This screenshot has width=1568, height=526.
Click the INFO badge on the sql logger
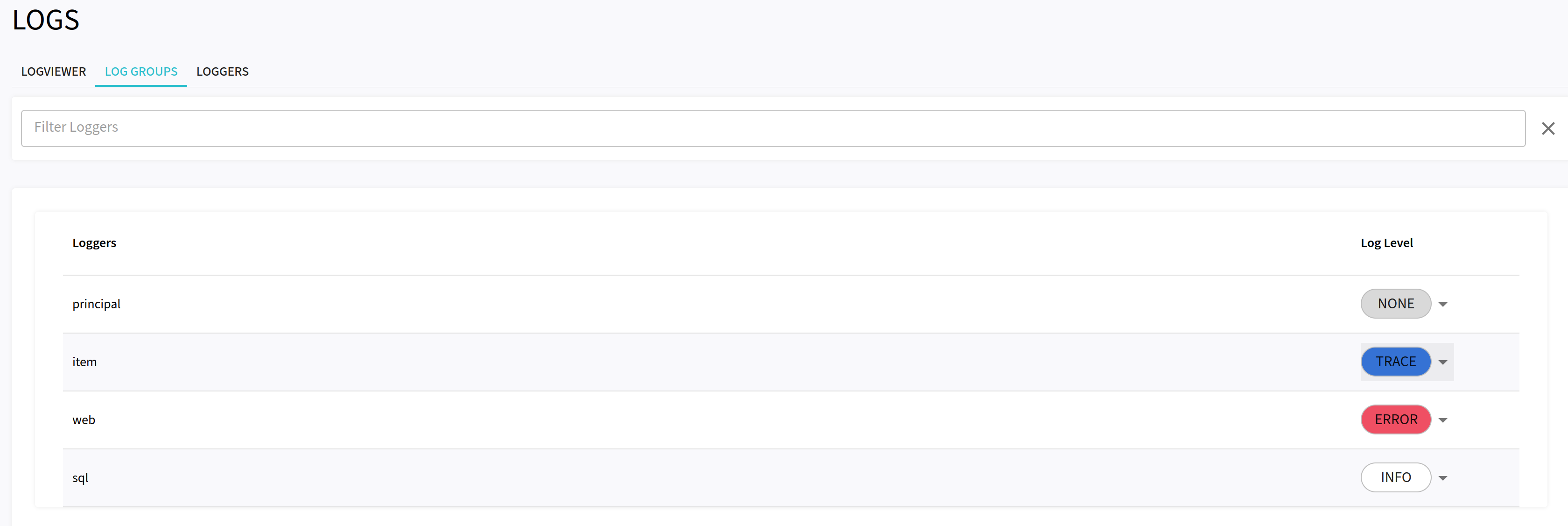click(x=1396, y=477)
